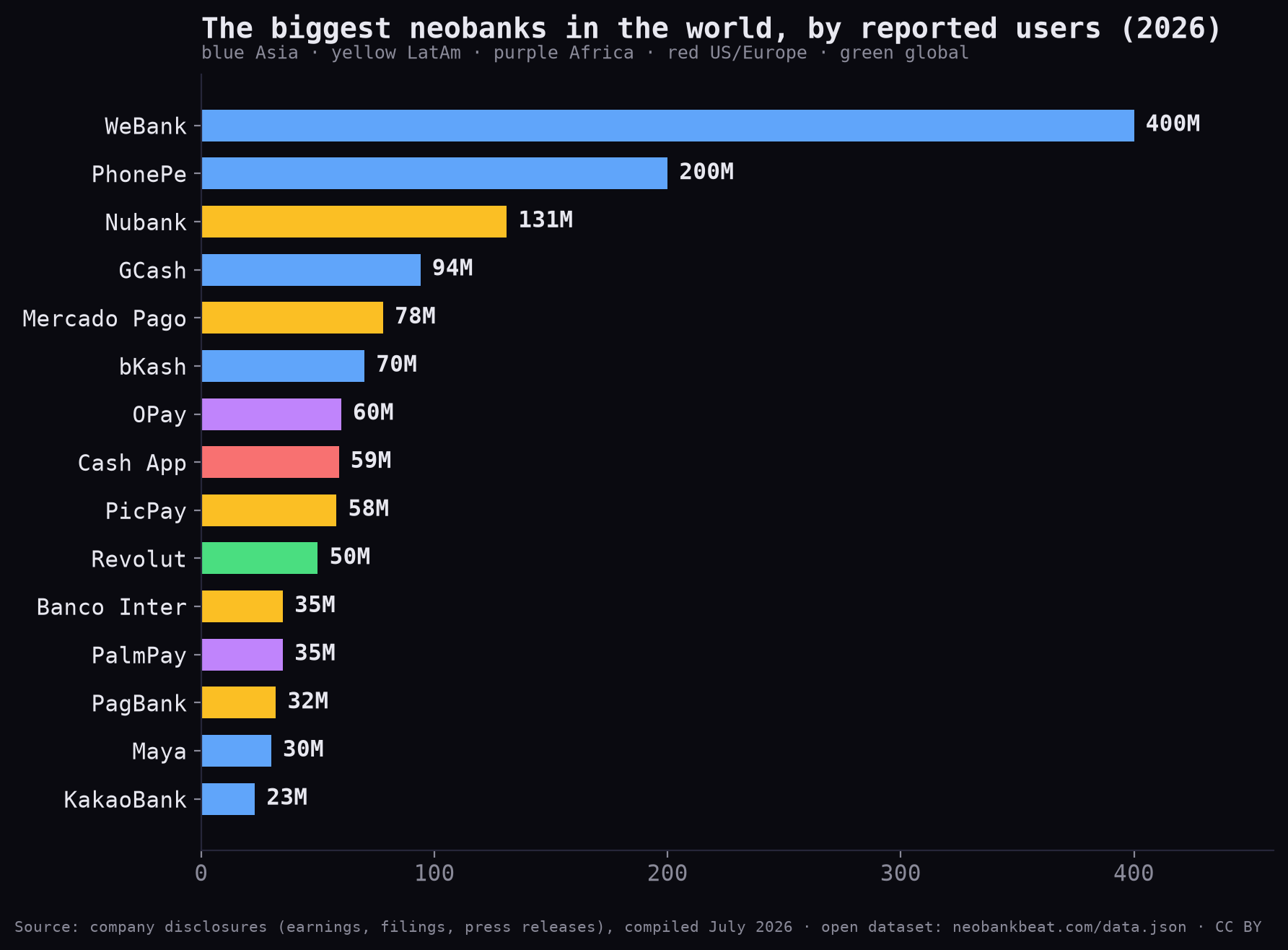Select the KakaoBank bar
1288x950 pixels.
[228, 799]
